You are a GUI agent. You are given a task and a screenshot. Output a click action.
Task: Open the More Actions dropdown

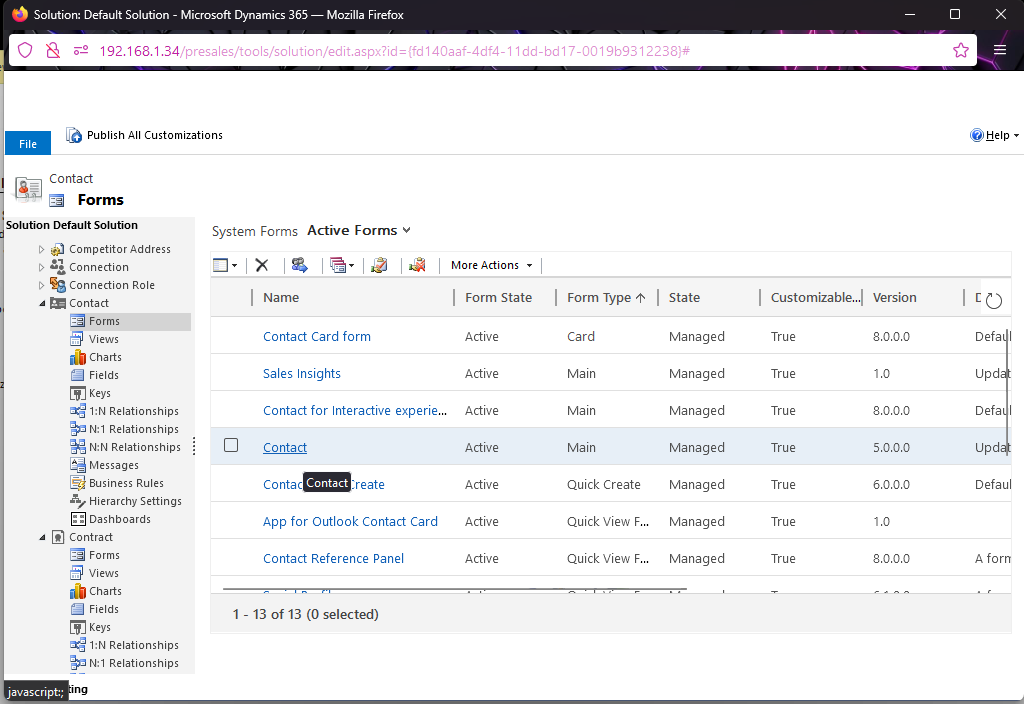pyautogui.click(x=491, y=265)
